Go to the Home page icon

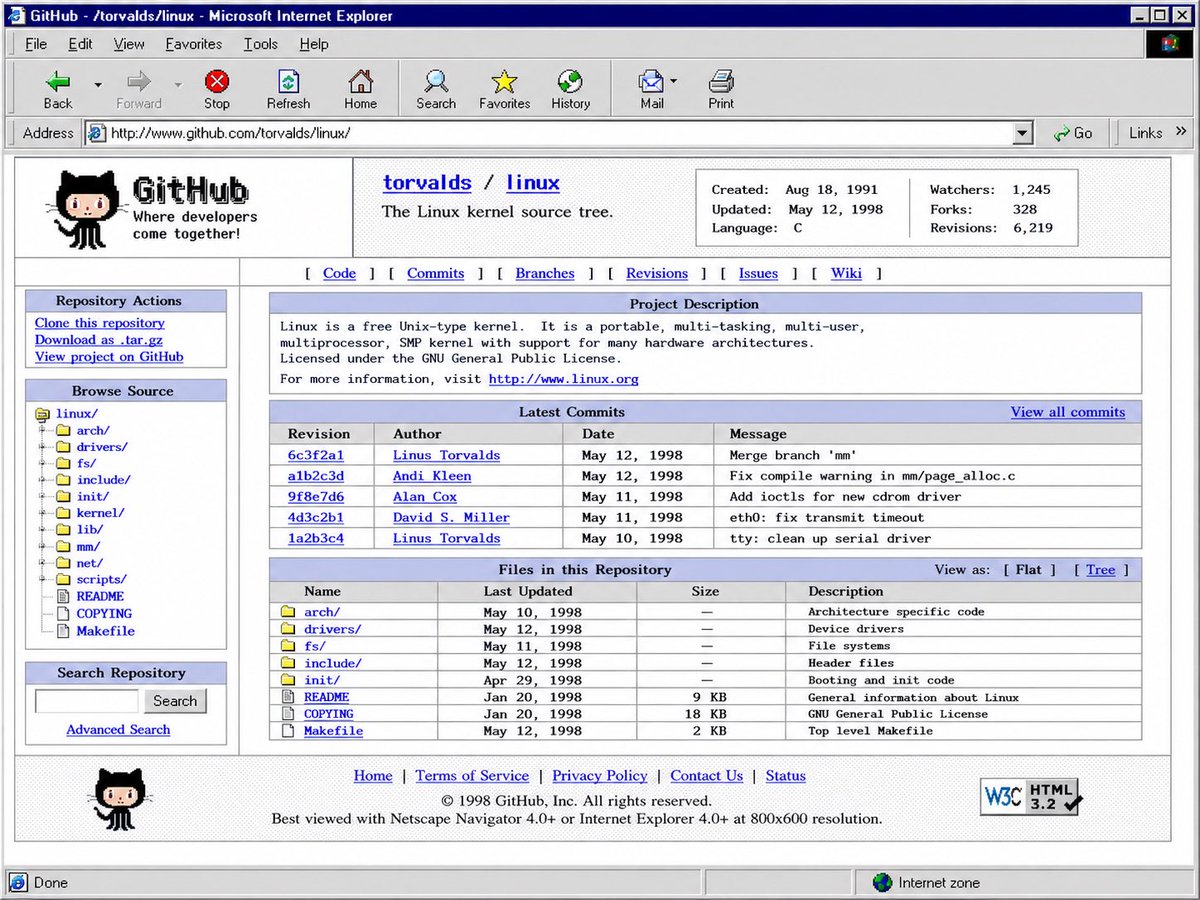coord(360,89)
